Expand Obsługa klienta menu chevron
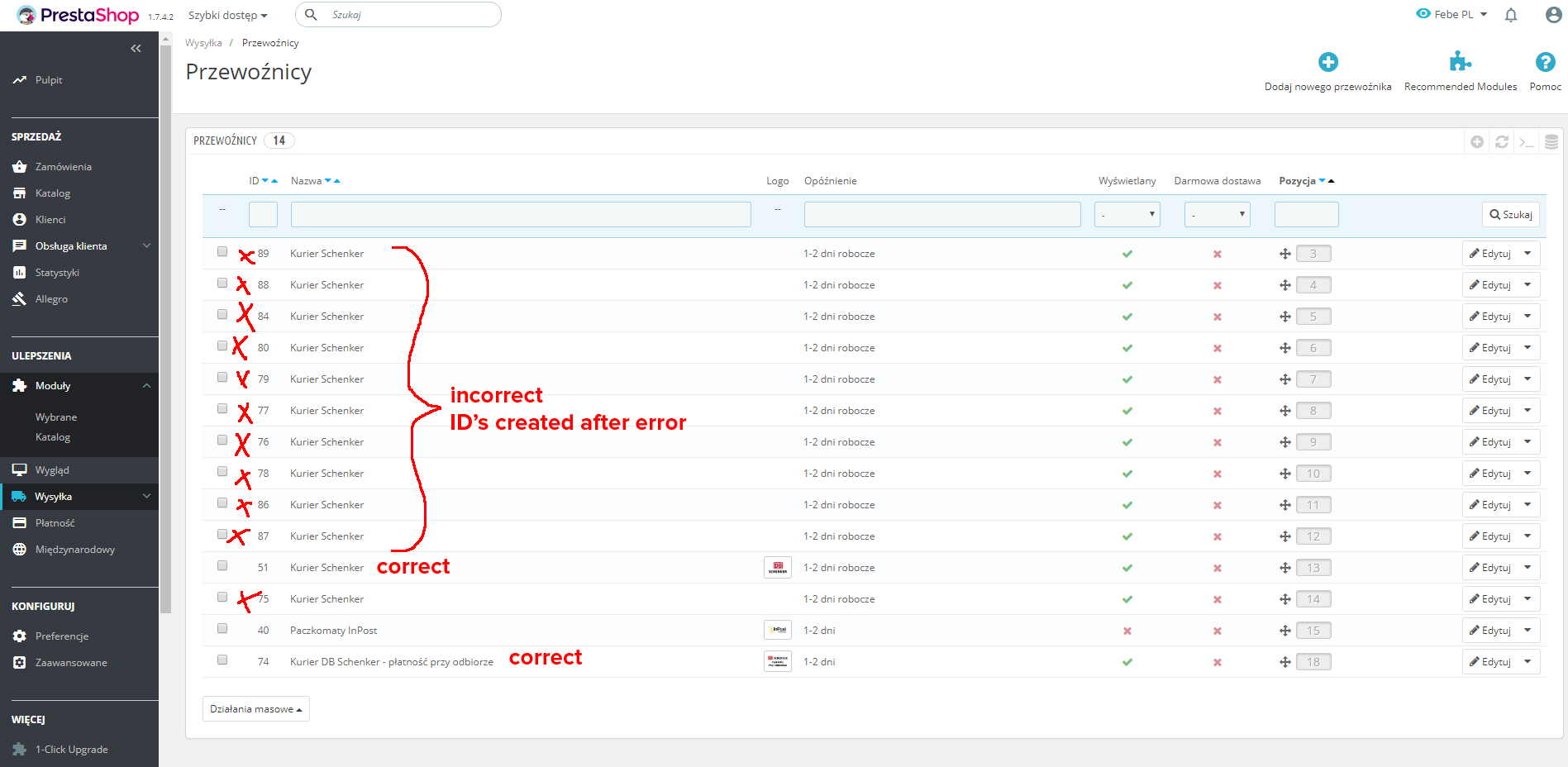This screenshot has height=767, width=1568. pos(146,245)
